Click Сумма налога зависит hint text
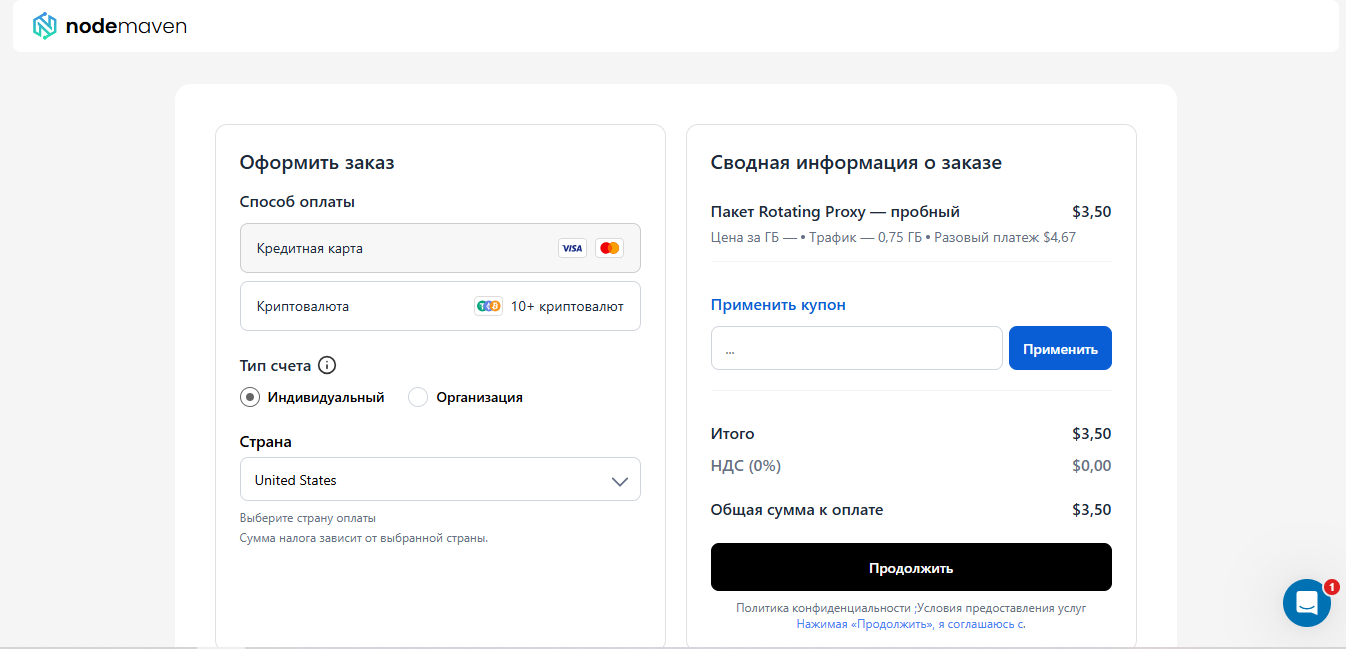The height and width of the screenshot is (649, 1346). tap(364, 538)
